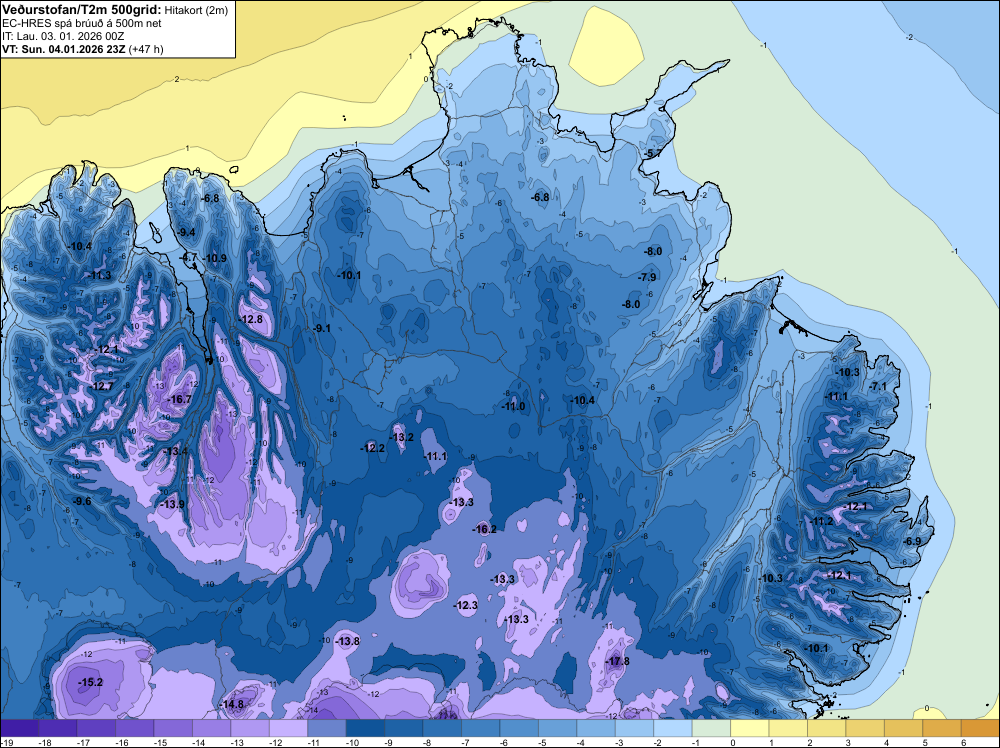Pick the -12.8 temperature label
This screenshot has width=1000, height=748.
[x=251, y=319]
